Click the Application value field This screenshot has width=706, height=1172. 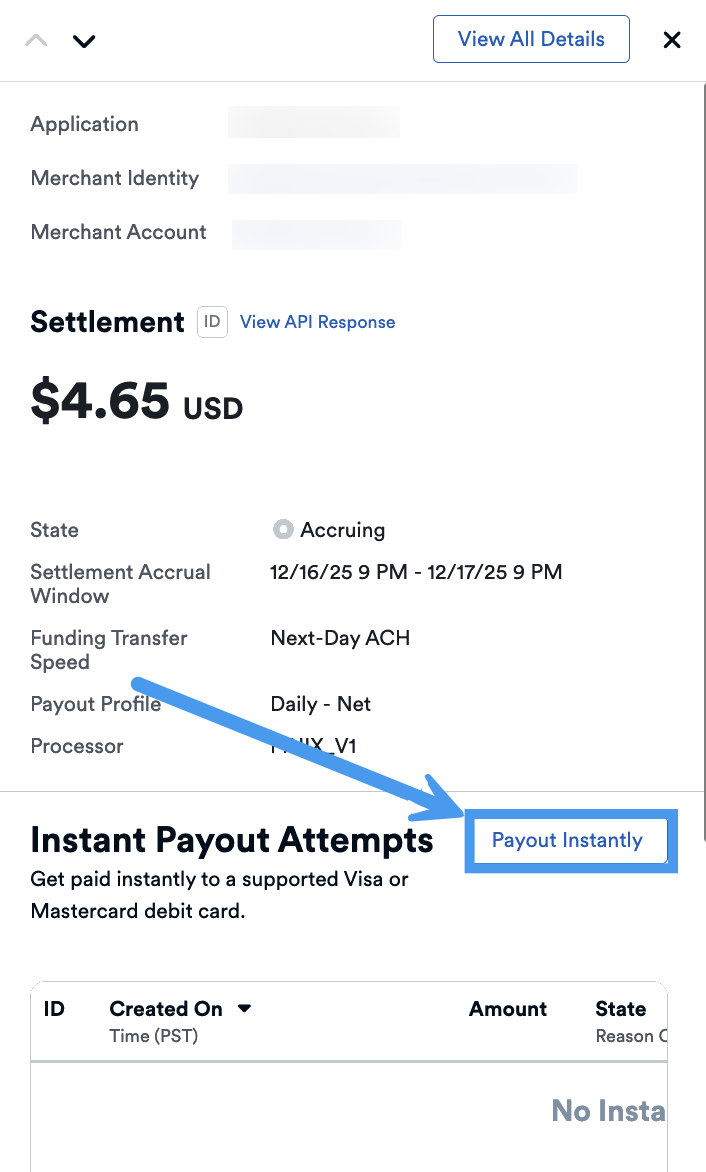[313, 123]
